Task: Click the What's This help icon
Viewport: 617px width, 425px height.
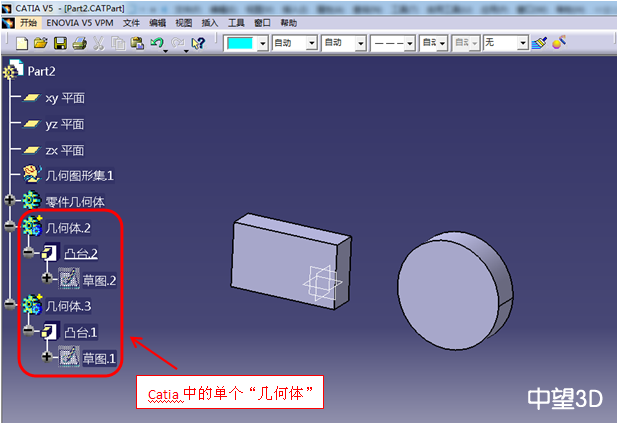Action: [x=198, y=43]
